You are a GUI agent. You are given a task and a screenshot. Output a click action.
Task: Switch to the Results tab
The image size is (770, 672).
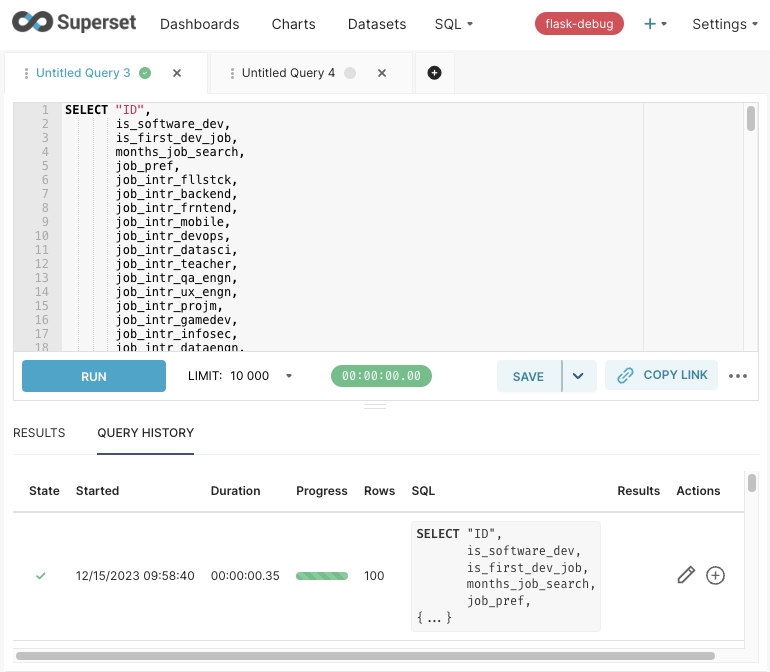click(39, 433)
